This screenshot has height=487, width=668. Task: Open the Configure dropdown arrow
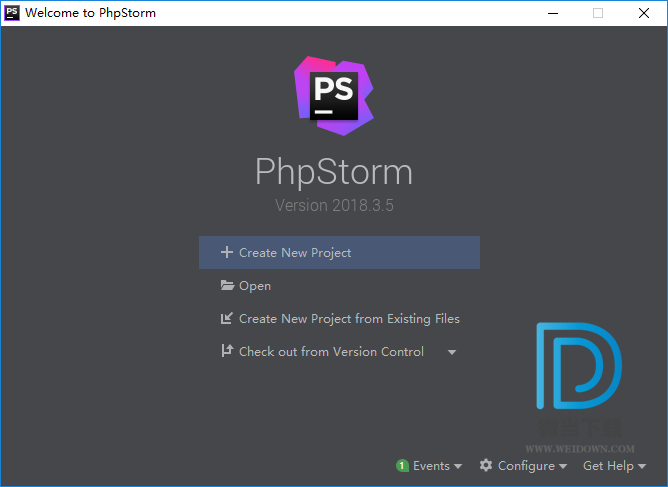coord(563,467)
